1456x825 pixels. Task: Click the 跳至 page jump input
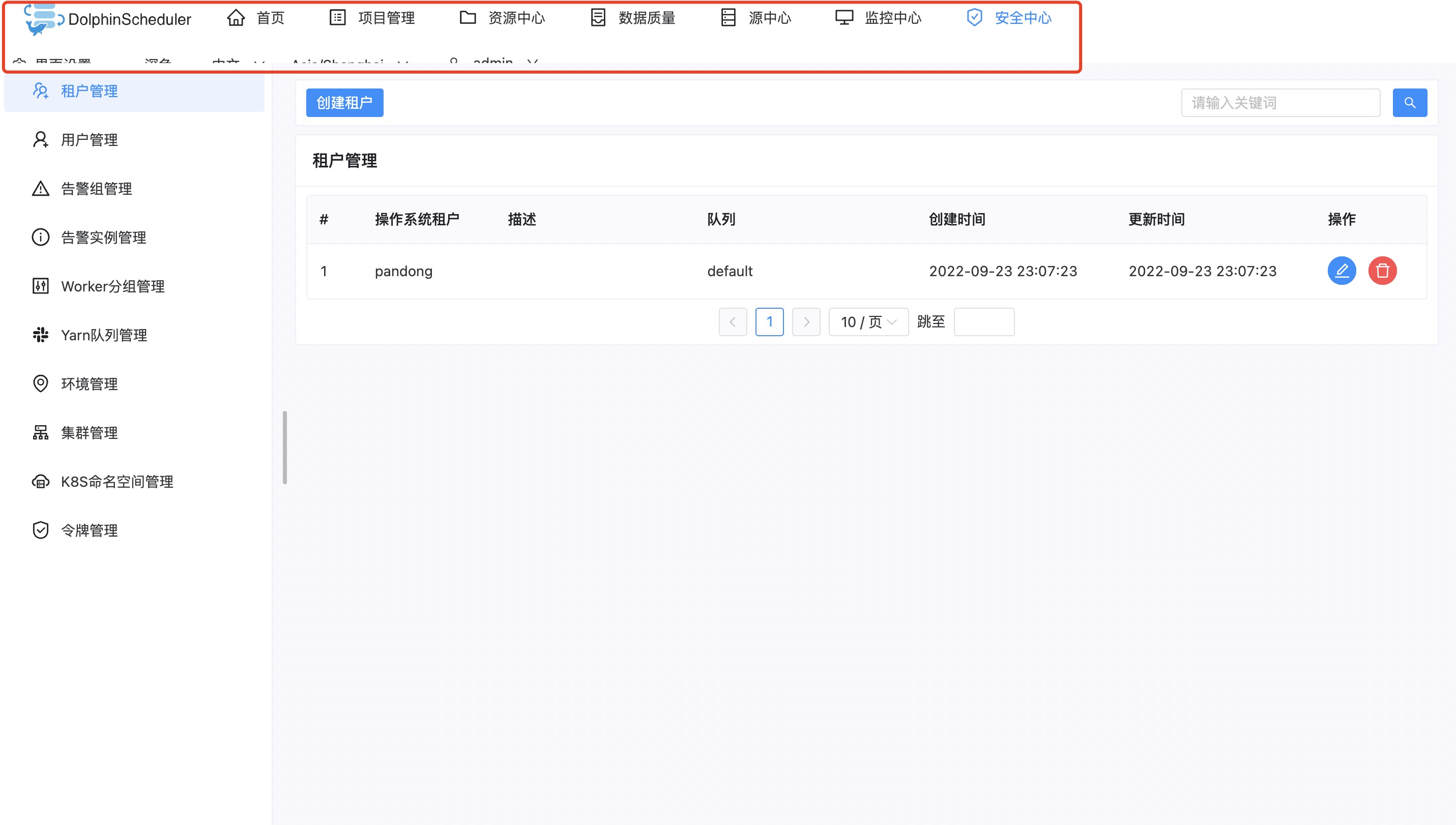pos(984,321)
